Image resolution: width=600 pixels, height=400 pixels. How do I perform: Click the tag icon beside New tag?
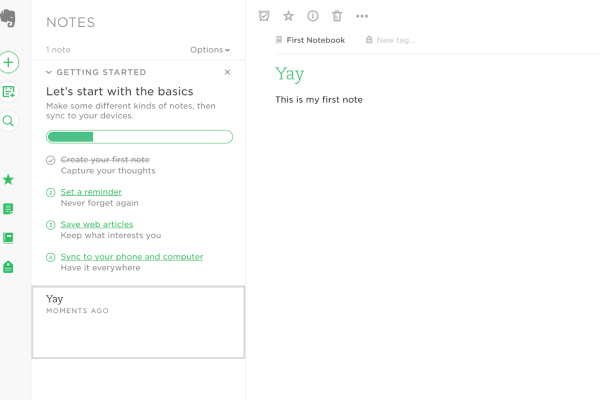click(x=369, y=40)
